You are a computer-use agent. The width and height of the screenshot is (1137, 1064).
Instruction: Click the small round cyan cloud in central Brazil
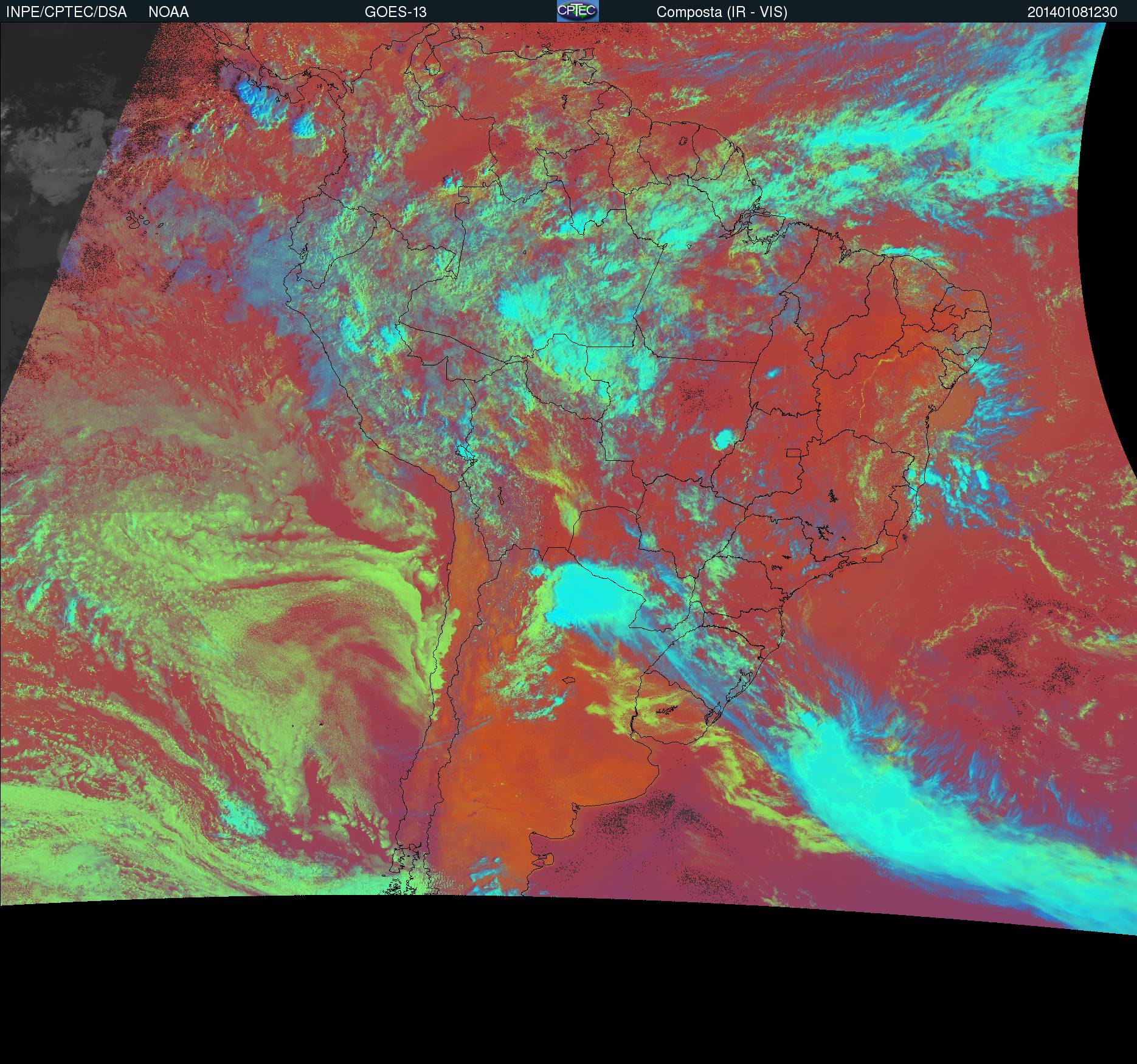724,438
